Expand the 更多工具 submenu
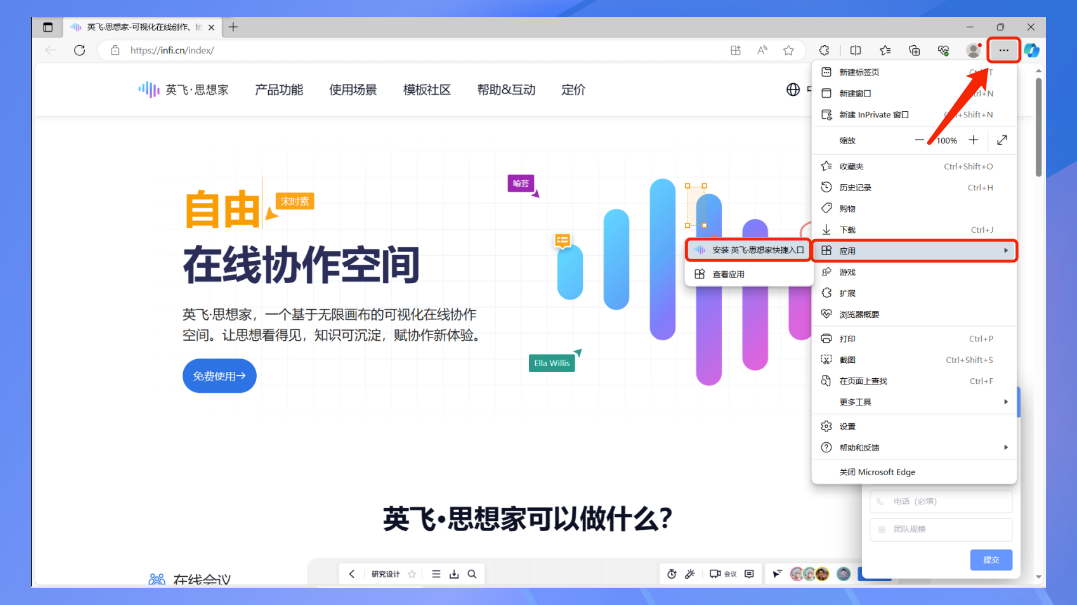Screen dimensions: 1077x605 click(914, 402)
